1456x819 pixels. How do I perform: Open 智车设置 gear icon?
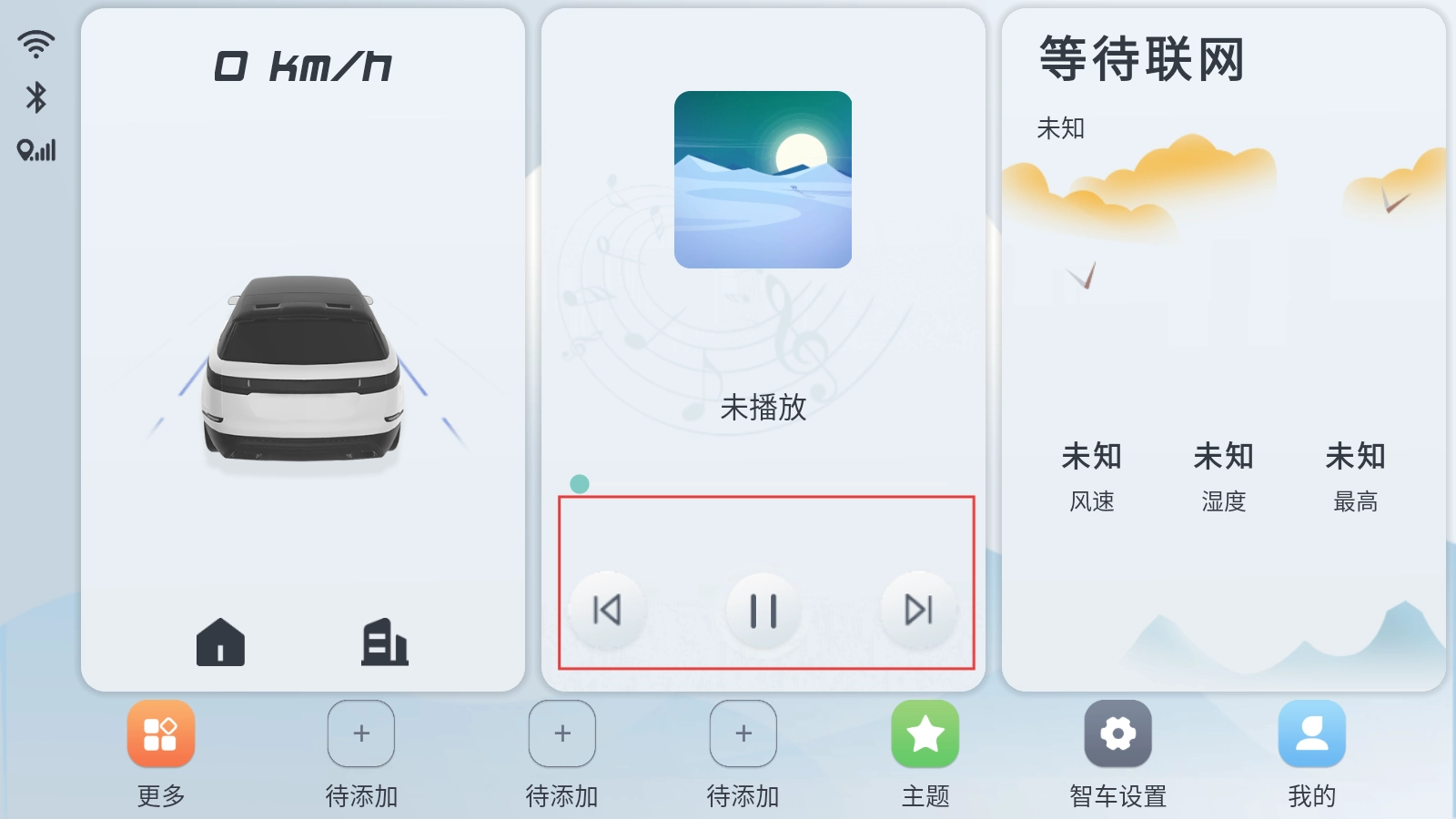coord(1118,733)
